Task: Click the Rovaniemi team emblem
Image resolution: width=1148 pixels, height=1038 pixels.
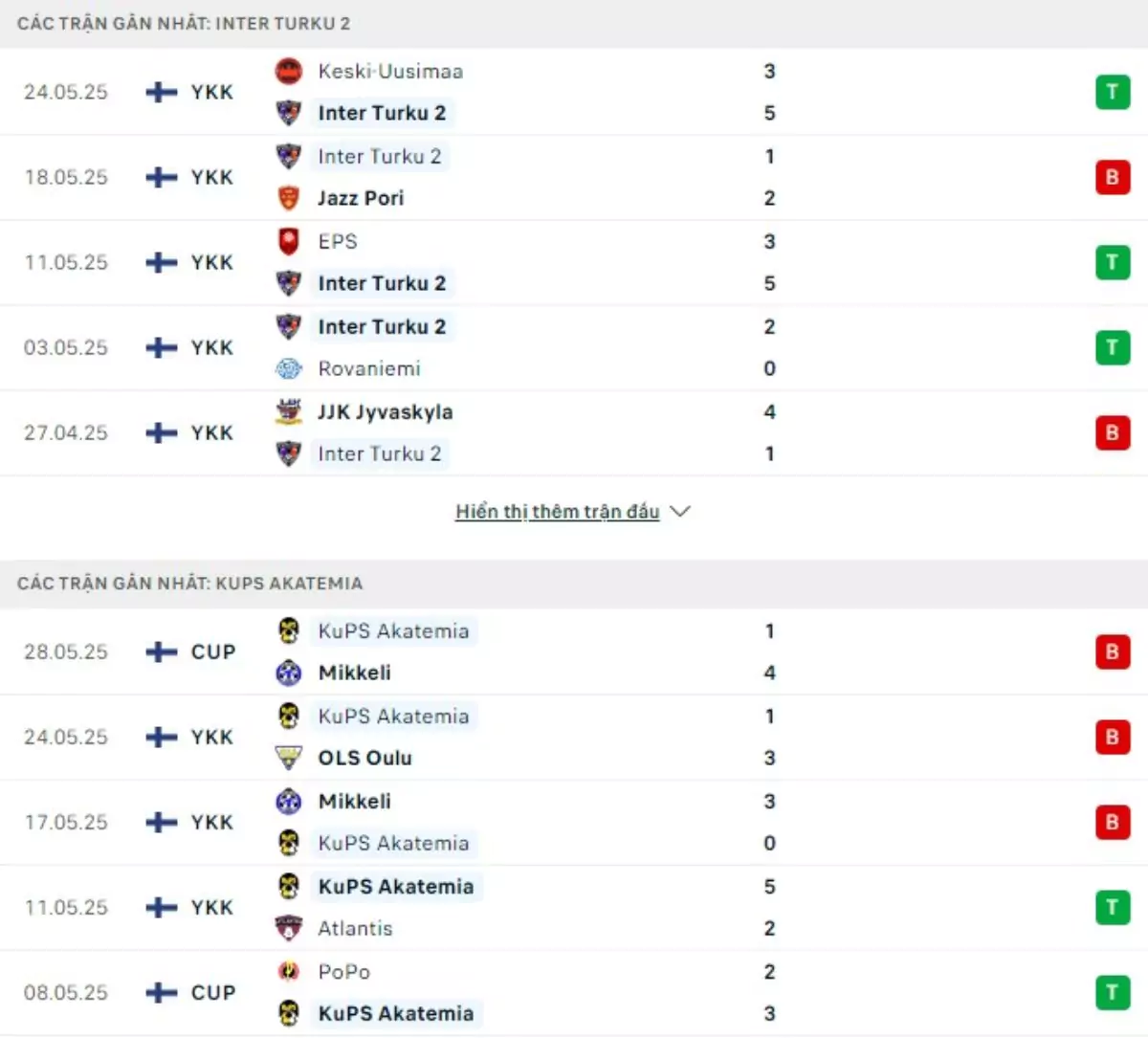Action: click(288, 368)
